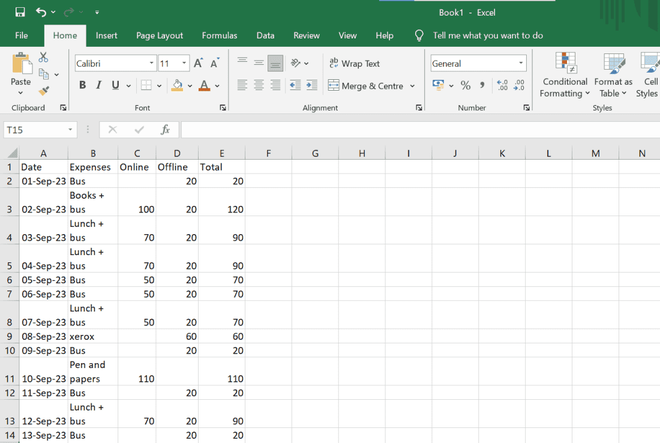Image resolution: width=660 pixels, height=443 pixels.
Task: Open Alignment settings dialog launcher
Action: (419, 108)
